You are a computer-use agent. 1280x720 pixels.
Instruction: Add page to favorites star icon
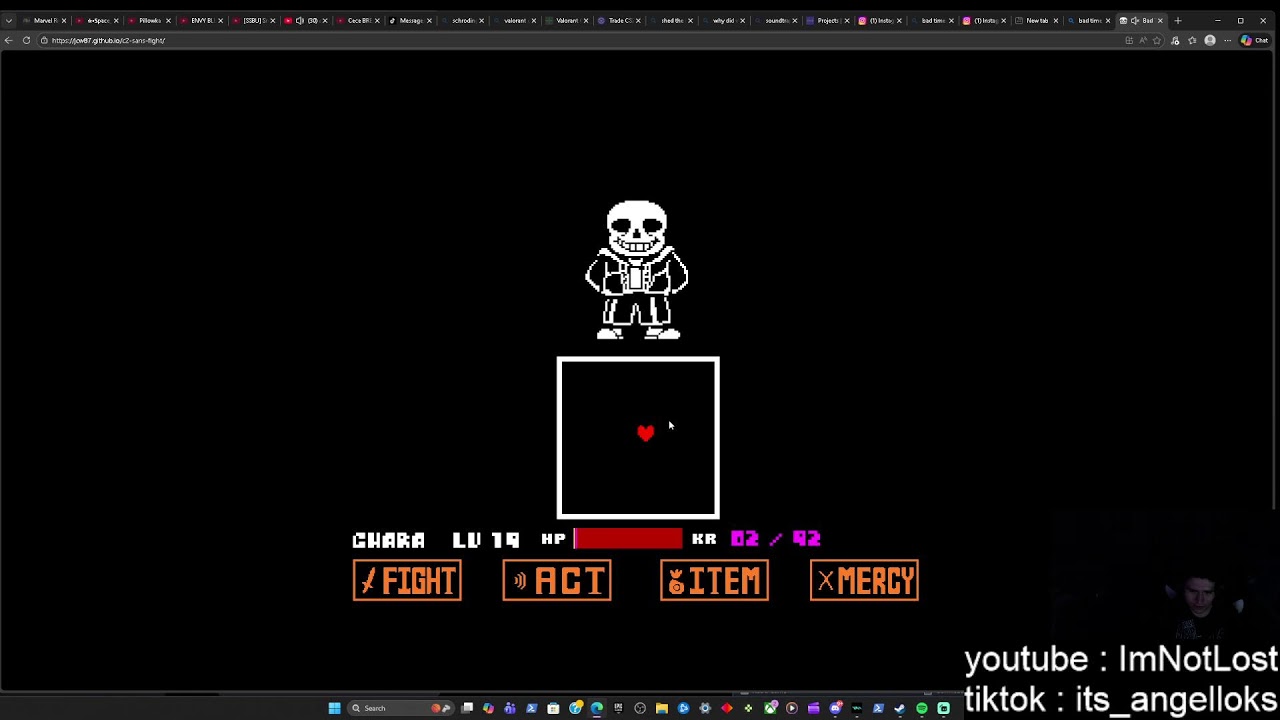click(x=1157, y=40)
